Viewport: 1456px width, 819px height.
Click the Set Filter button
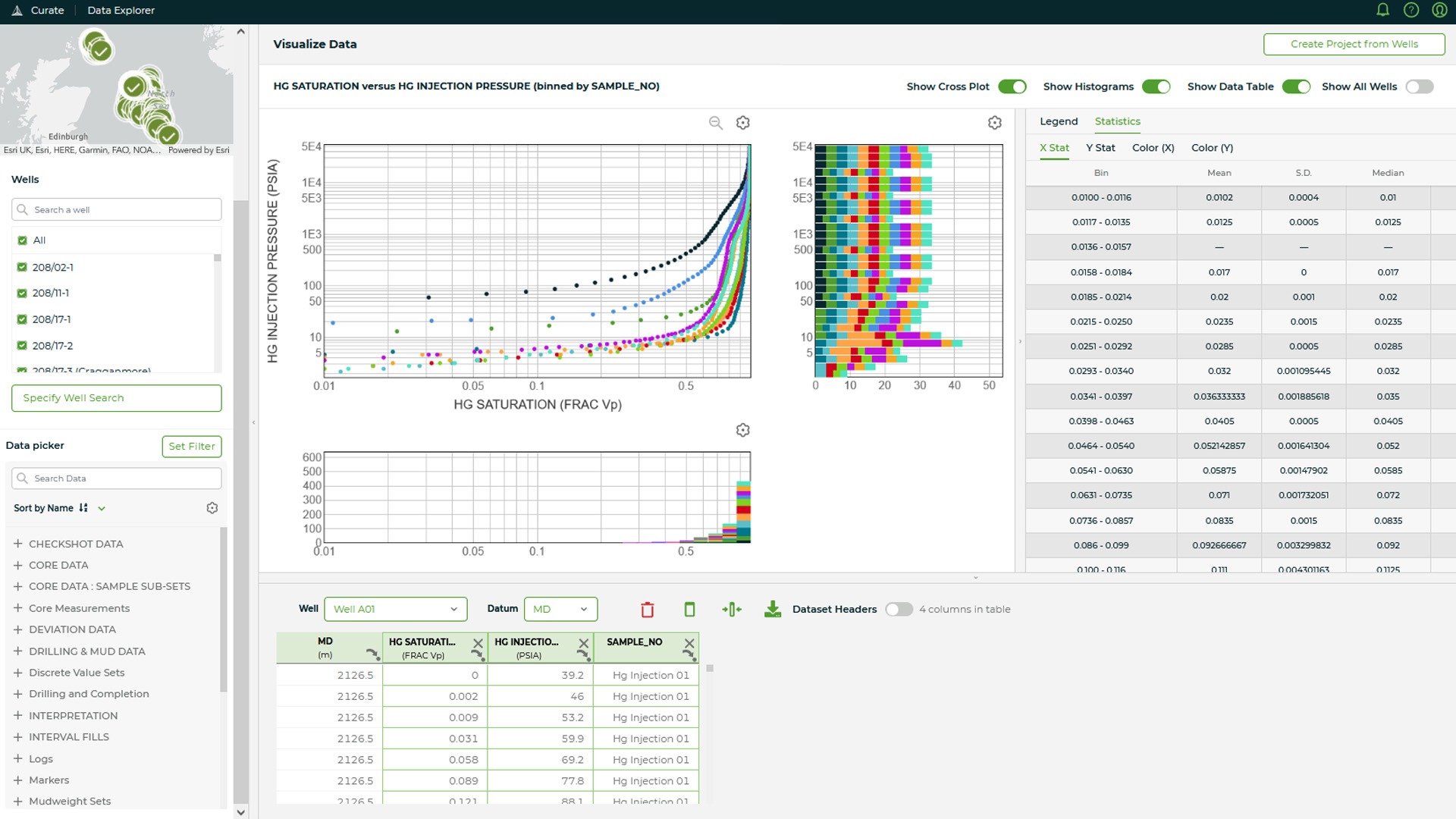click(x=192, y=447)
